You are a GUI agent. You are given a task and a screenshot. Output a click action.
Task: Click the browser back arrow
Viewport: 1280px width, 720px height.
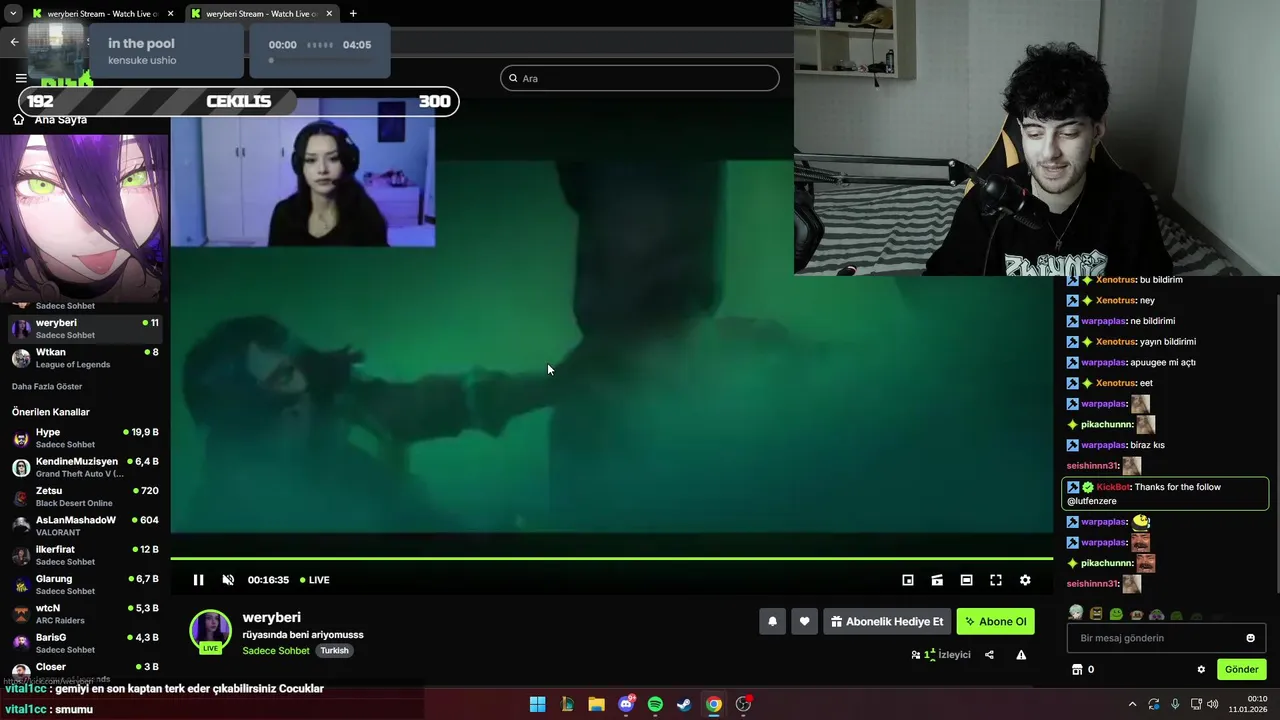pyautogui.click(x=14, y=41)
